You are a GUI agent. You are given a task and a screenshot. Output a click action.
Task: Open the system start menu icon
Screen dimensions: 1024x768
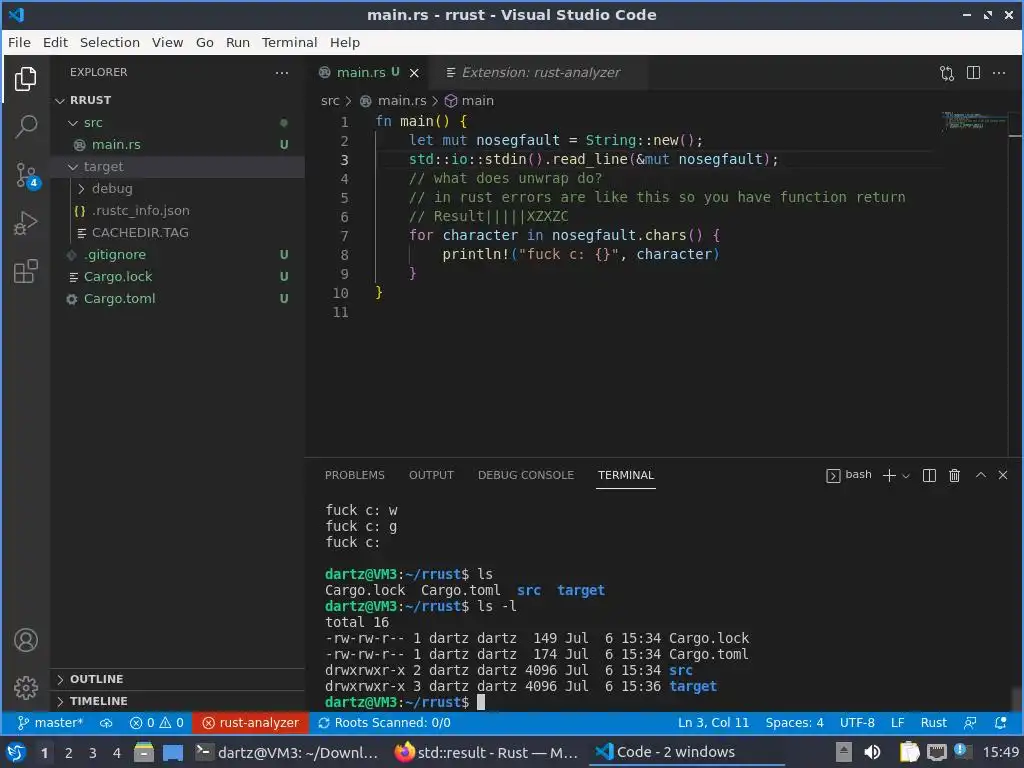click(x=16, y=753)
